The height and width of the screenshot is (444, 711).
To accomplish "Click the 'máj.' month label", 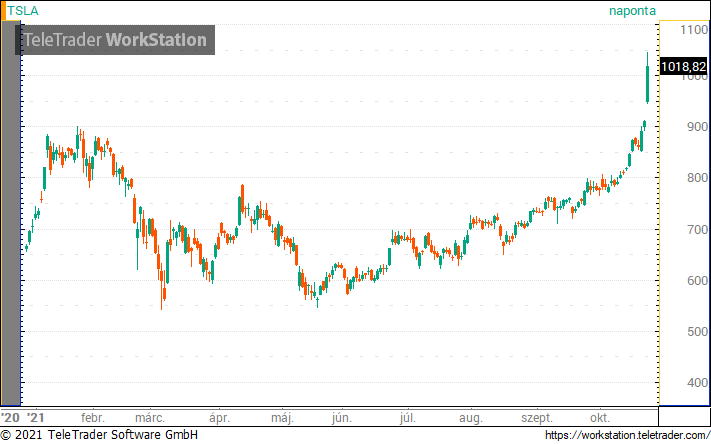I will 282,418.
